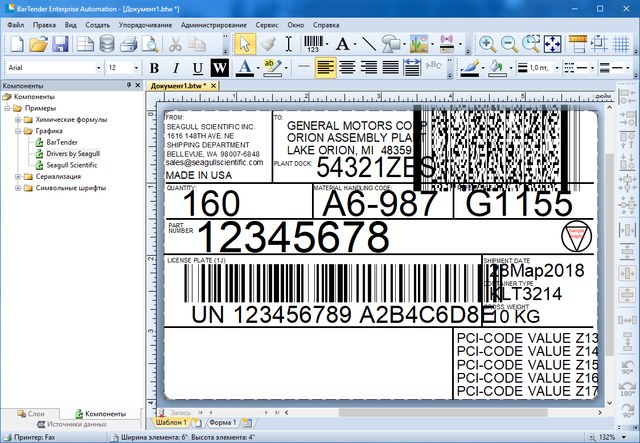The height and width of the screenshot is (443, 640).
Task: Open the Администрирование menu
Action: (214, 25)
